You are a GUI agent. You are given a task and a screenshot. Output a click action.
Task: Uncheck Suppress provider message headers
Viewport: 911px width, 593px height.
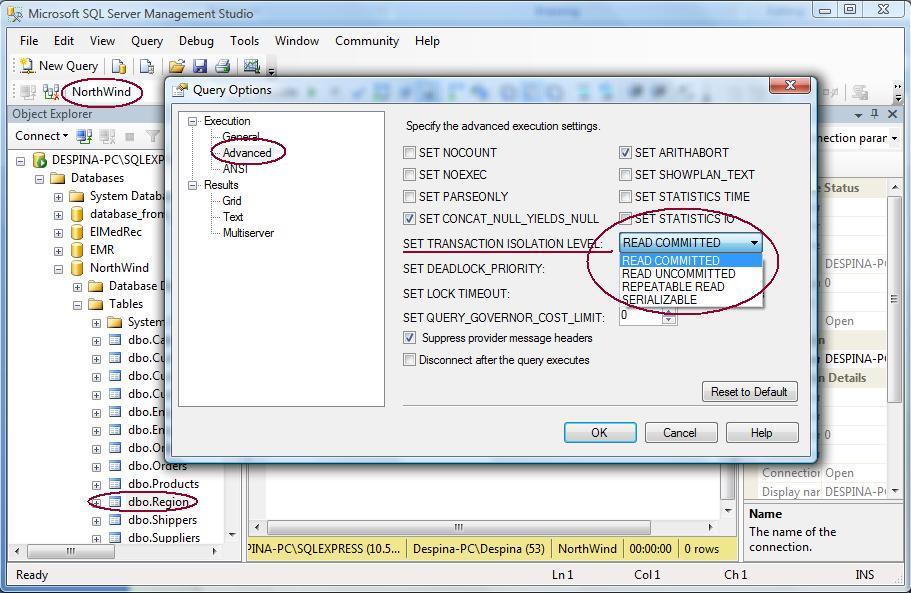[410, 338]
